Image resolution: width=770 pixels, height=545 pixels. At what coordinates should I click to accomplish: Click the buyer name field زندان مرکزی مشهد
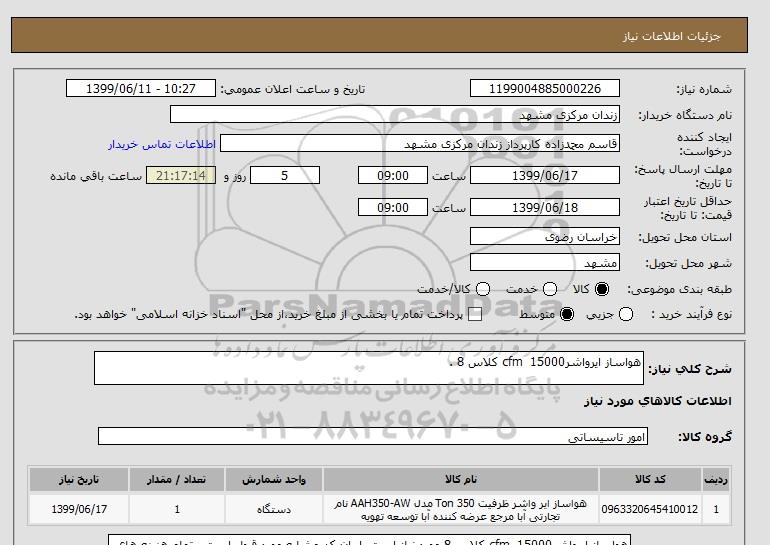395,114
